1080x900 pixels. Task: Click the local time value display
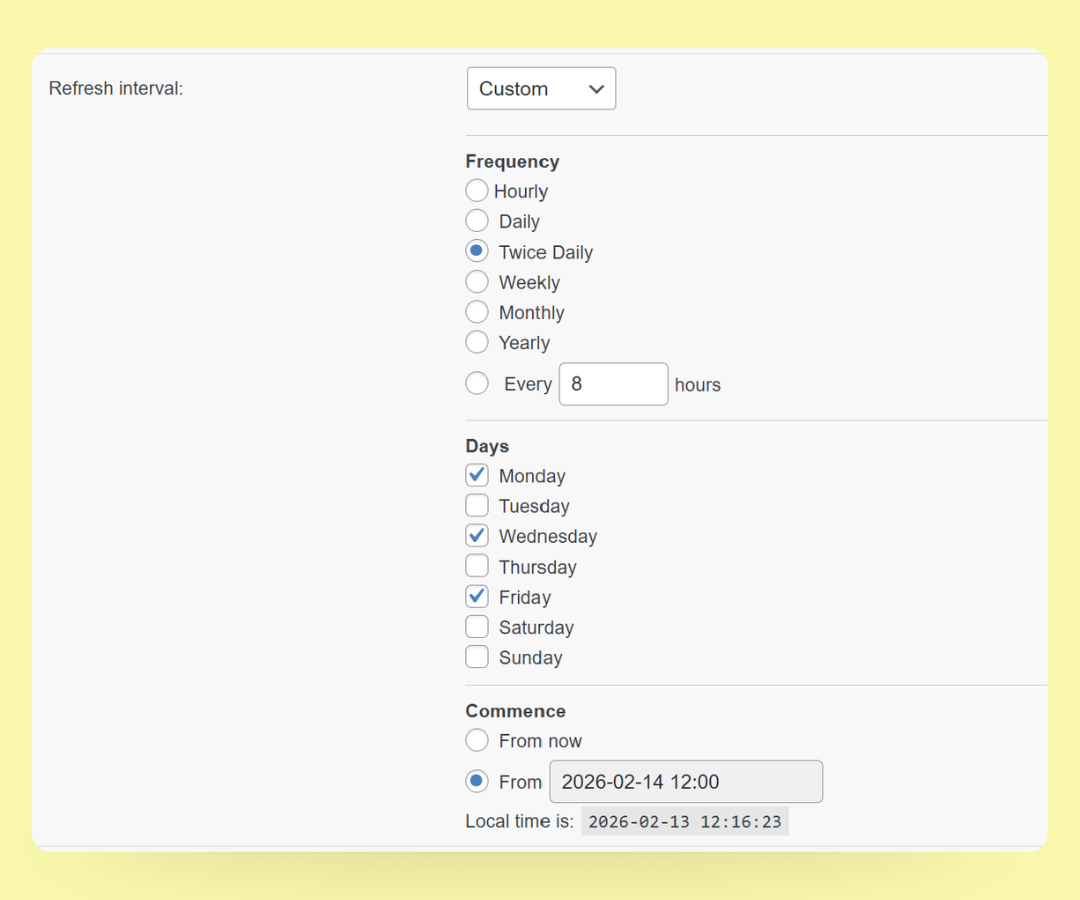point(685,821)
